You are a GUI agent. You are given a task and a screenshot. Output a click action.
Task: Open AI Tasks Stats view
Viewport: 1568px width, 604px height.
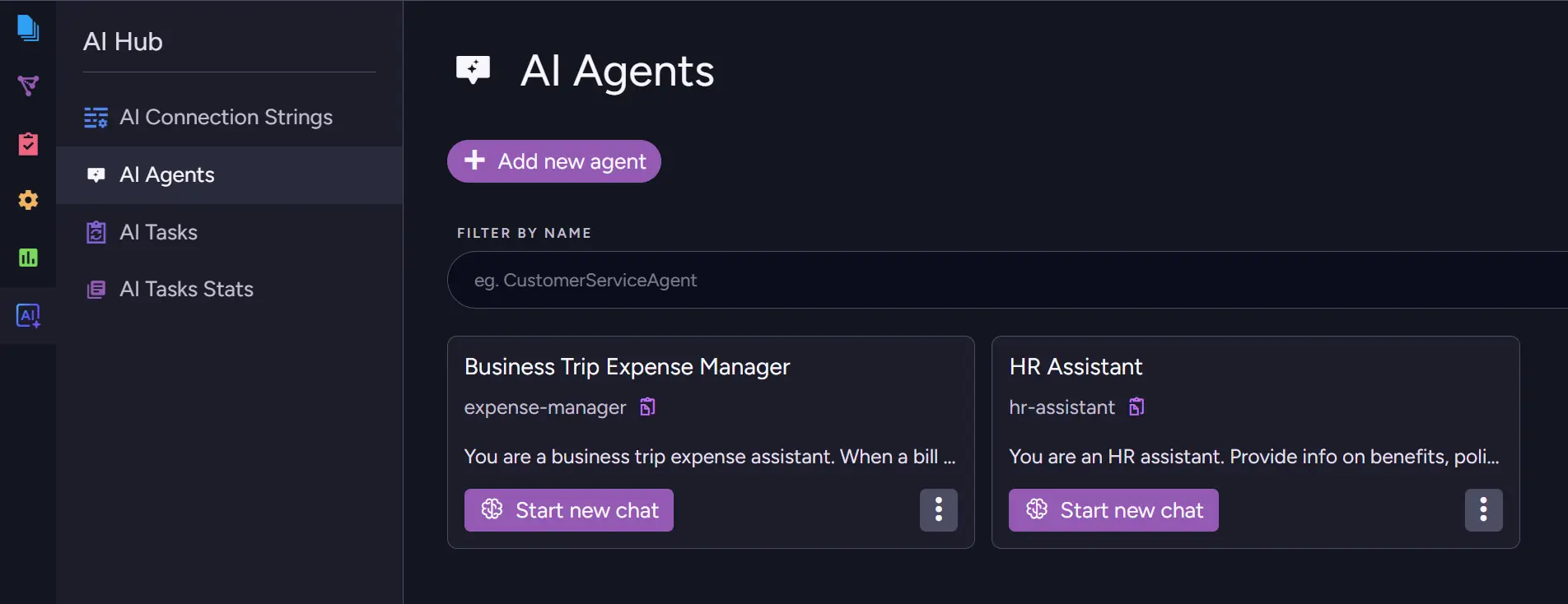(x=186, y=290)
